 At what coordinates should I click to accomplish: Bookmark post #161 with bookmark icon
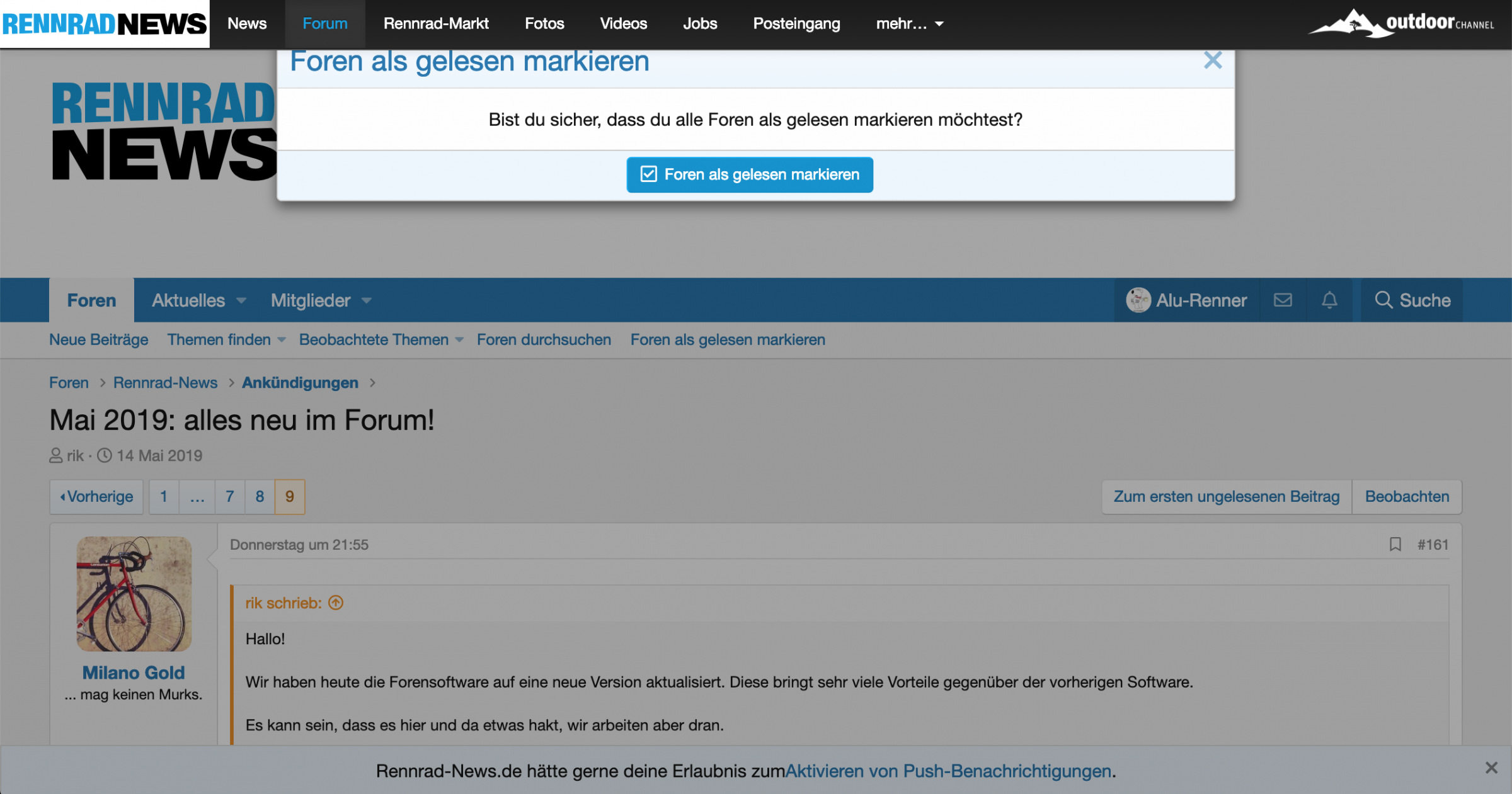point(1395,545)
